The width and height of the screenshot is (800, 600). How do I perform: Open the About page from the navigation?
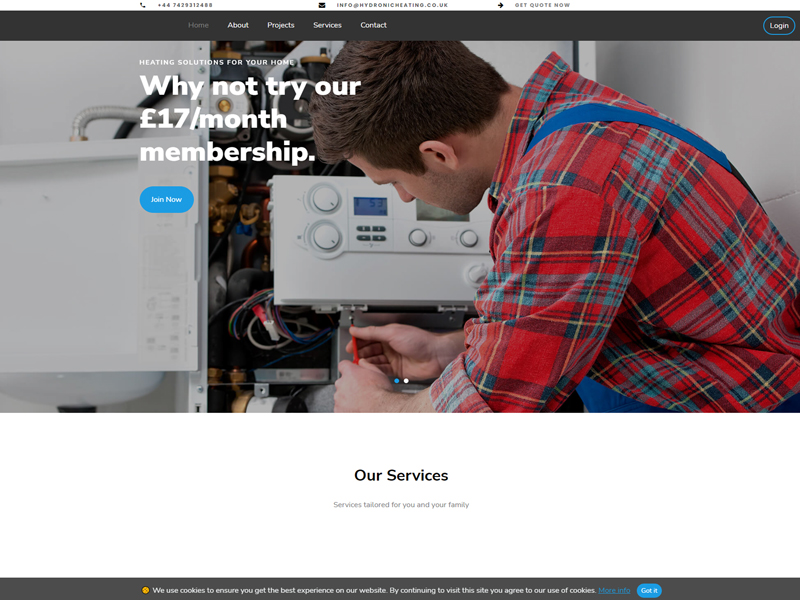pyautogui.click(x=238, y=25)
